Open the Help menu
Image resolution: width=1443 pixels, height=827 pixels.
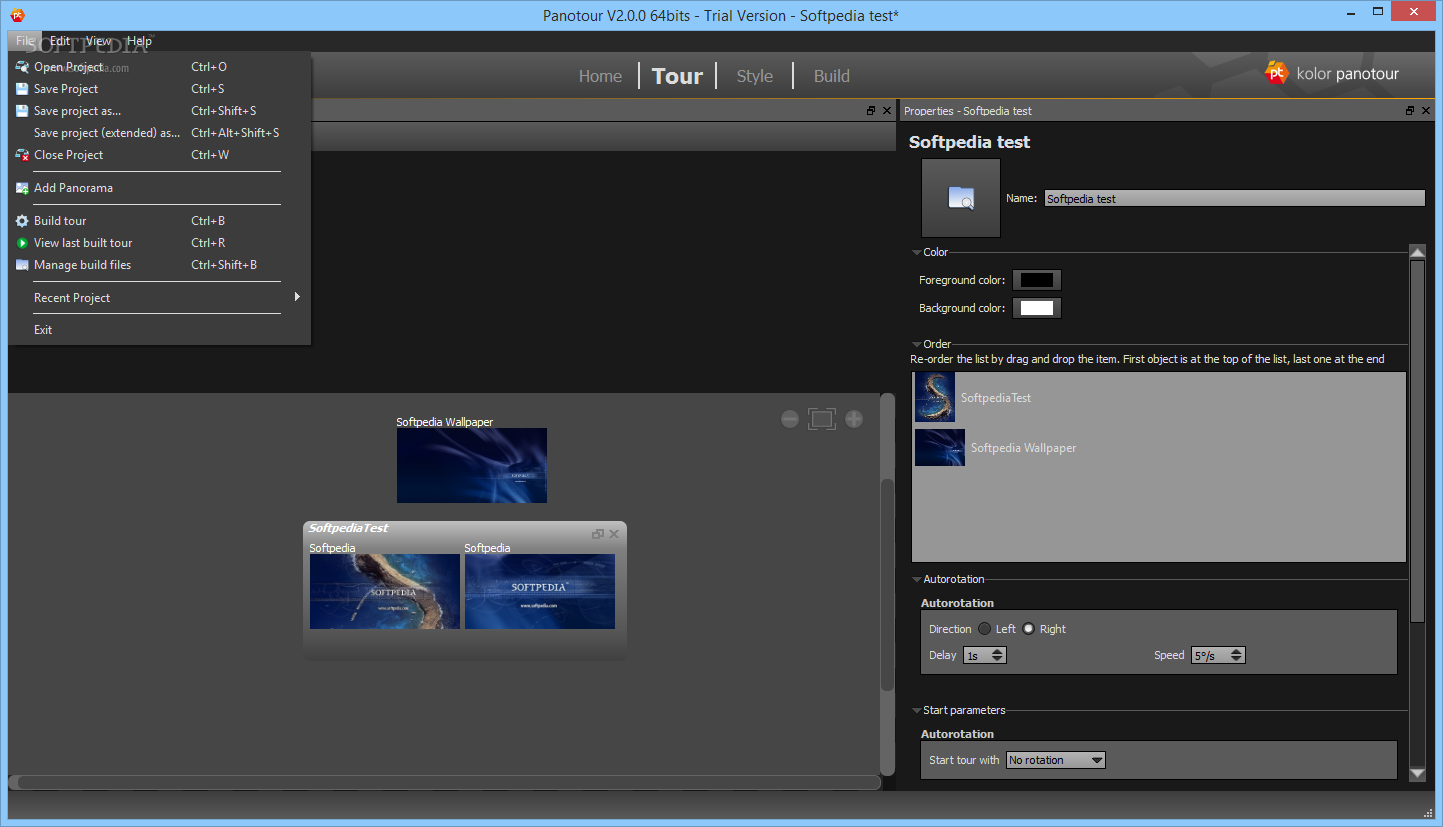140,41
